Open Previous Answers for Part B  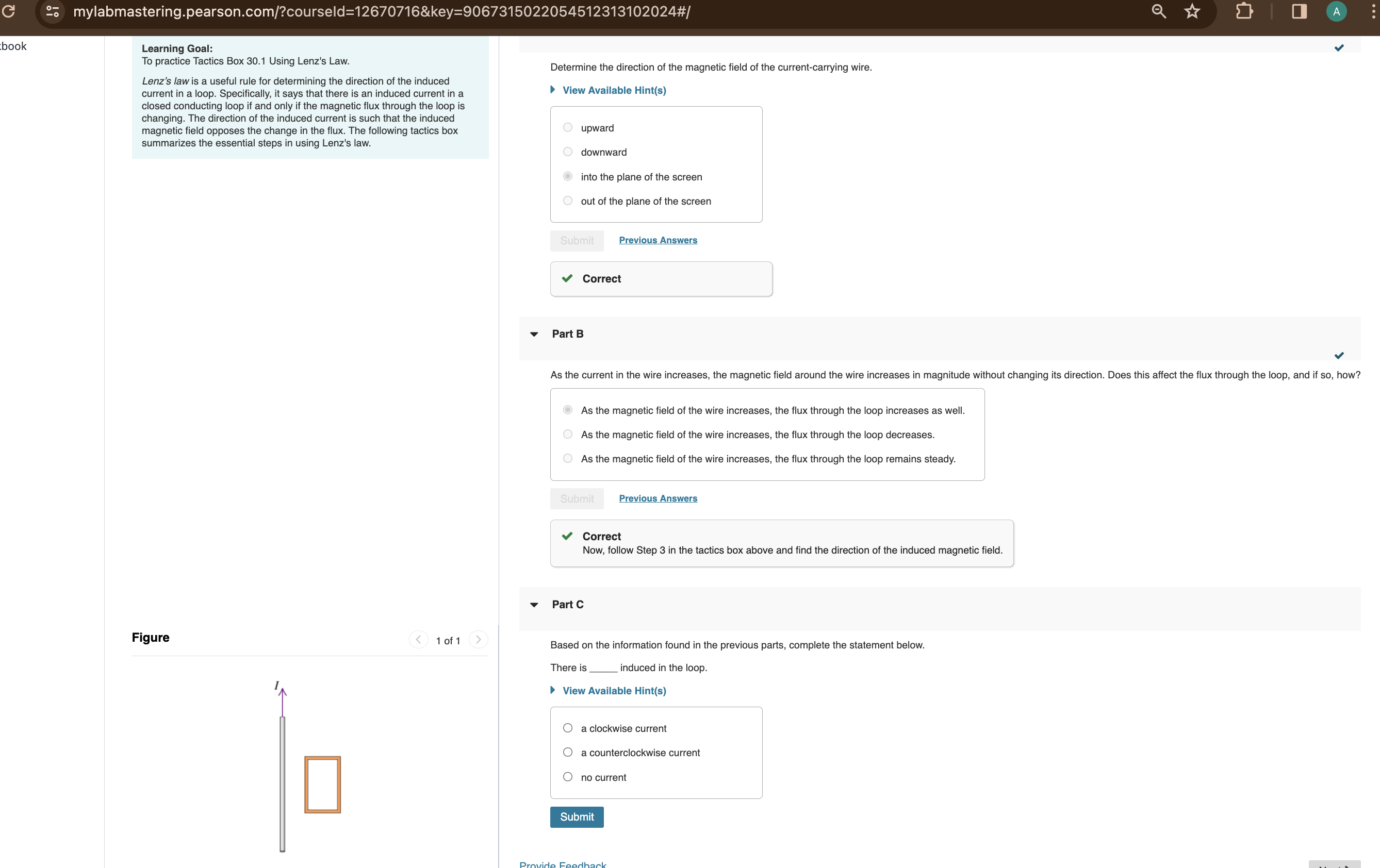[658, 498]
